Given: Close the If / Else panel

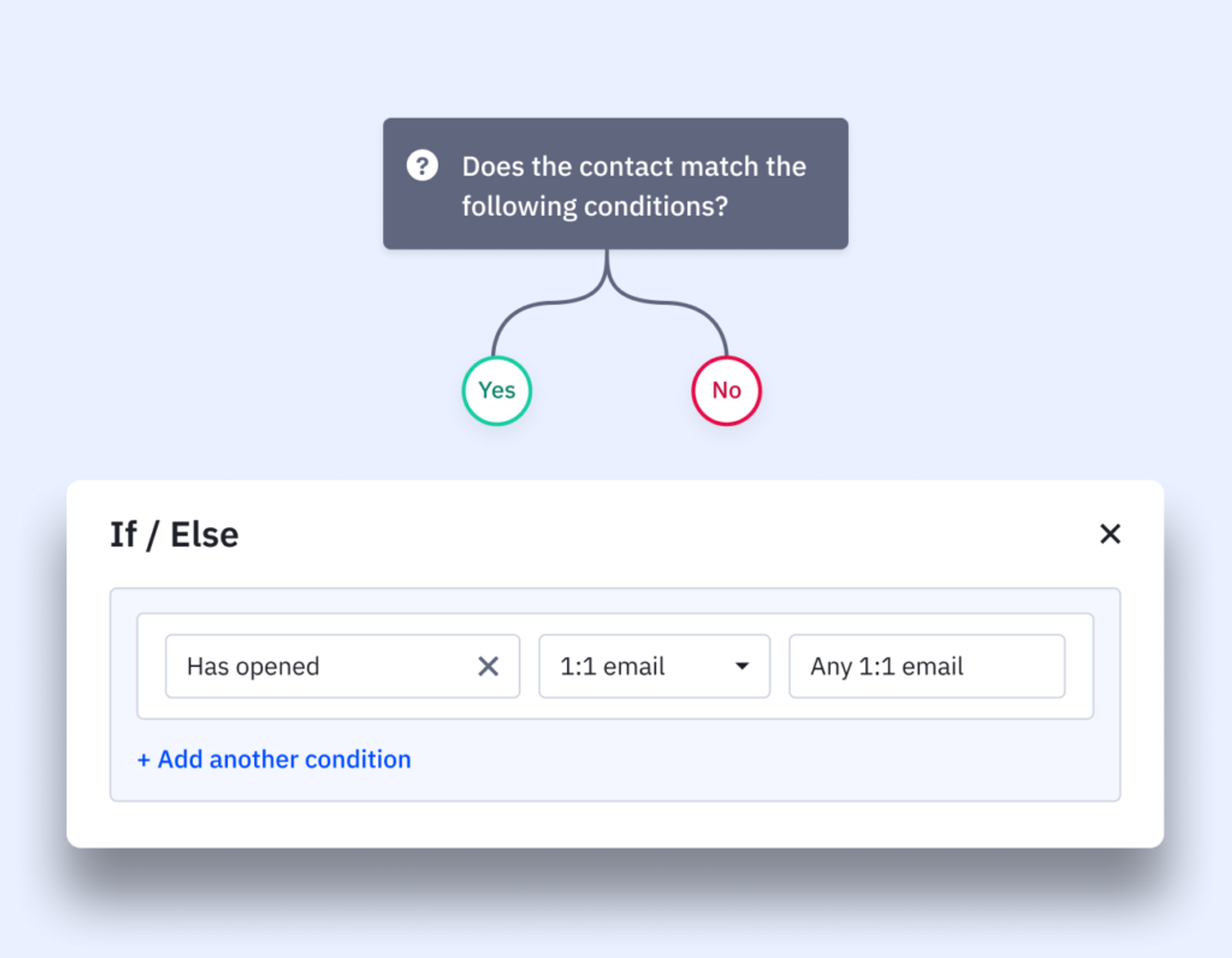Looking at the screenshot, I should click(1110, 534).
